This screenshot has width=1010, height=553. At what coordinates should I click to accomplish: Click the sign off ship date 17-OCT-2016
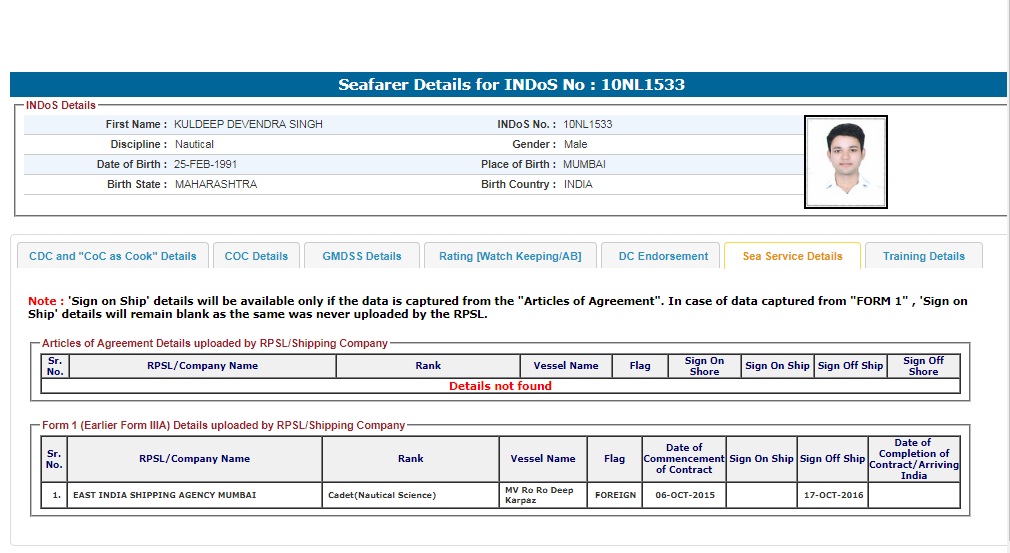[x=832, y=496]
